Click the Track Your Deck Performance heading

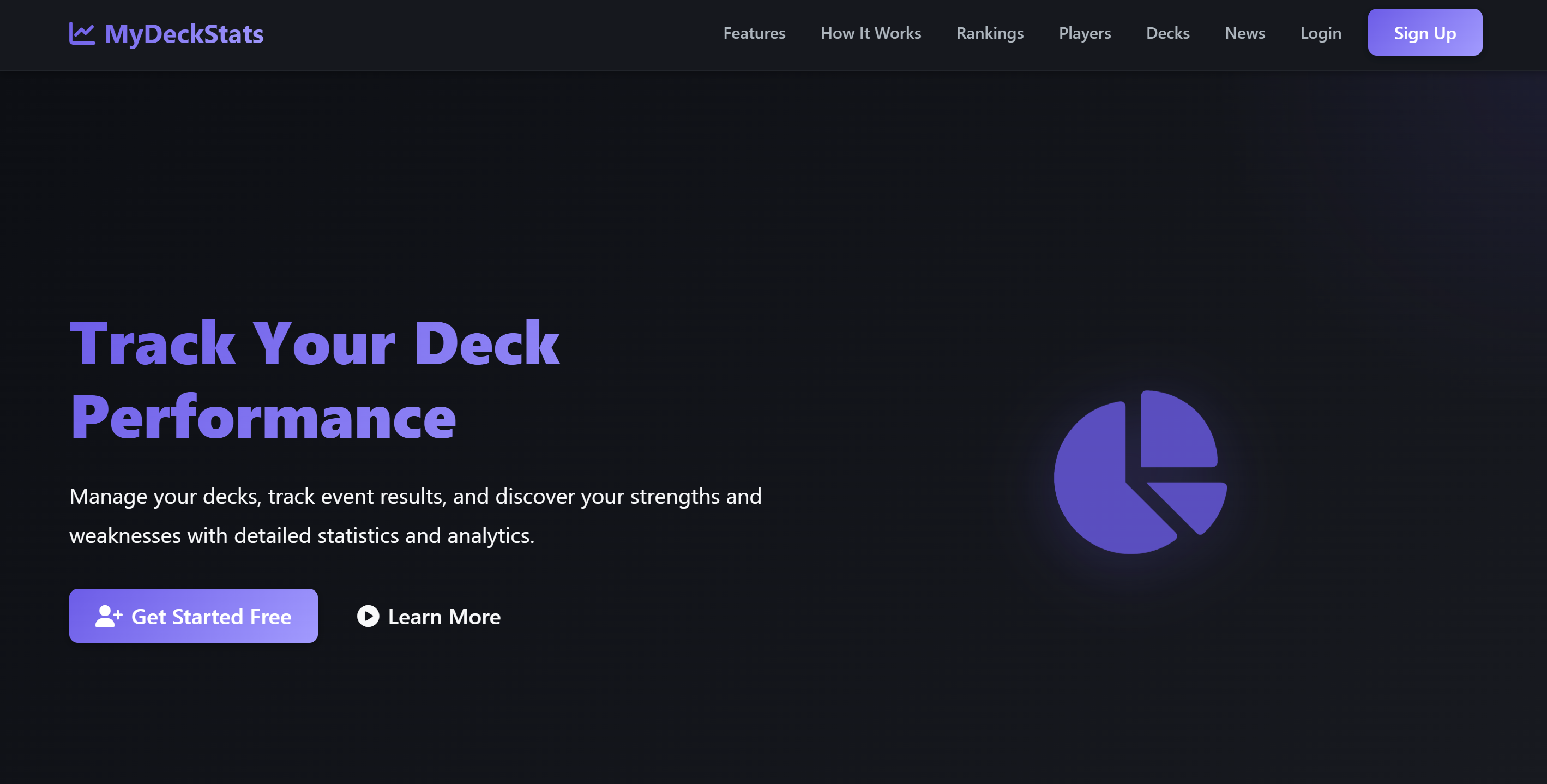click(315, 378)
